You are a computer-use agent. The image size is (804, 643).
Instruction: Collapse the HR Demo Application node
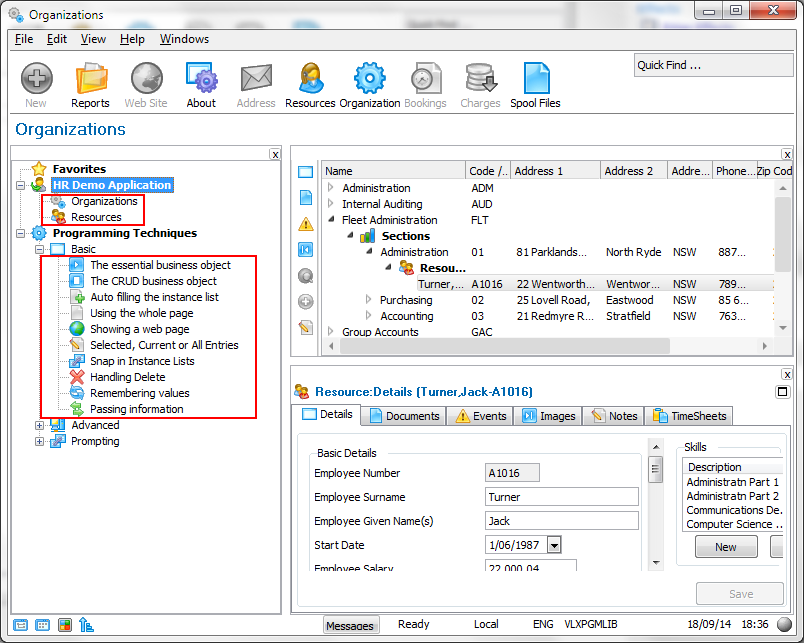pyautogui.click(x=21, y=185)
